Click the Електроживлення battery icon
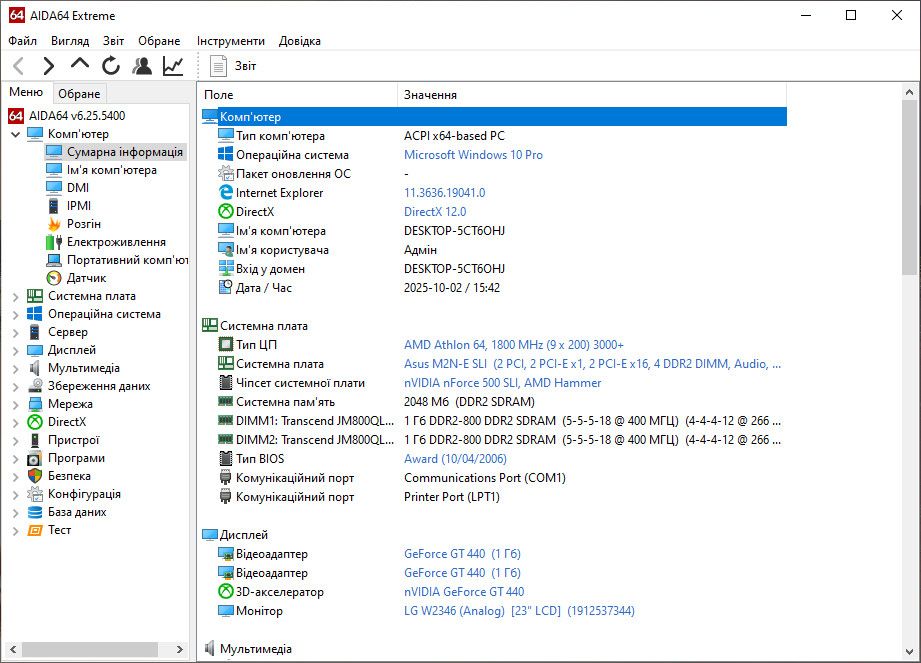 coord(54,242)
